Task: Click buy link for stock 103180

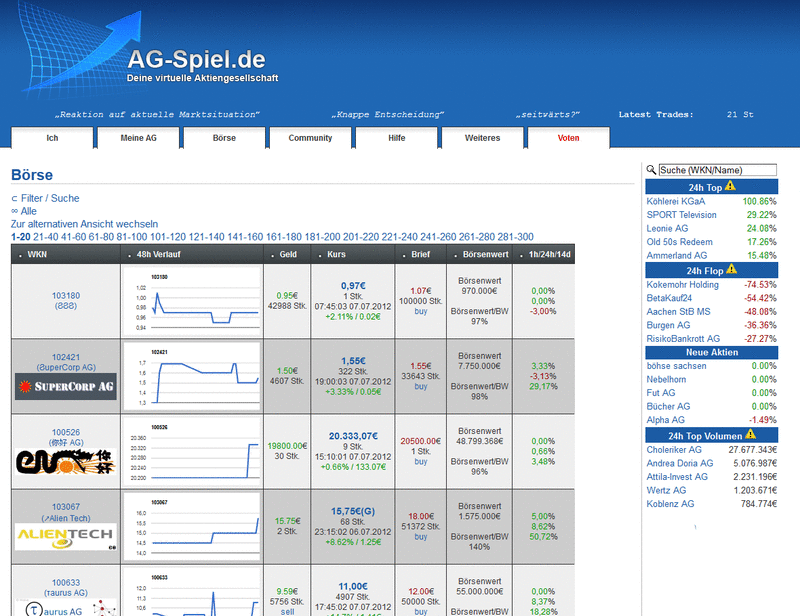Action: tap(420, 312)
